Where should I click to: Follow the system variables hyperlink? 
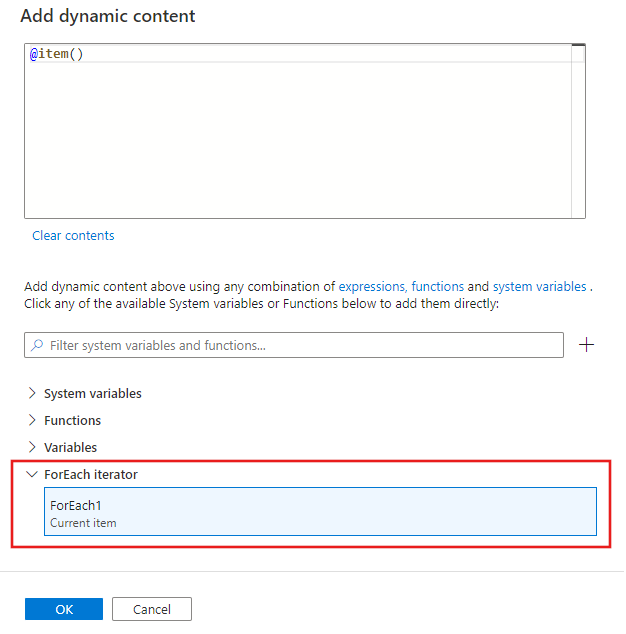539,286
